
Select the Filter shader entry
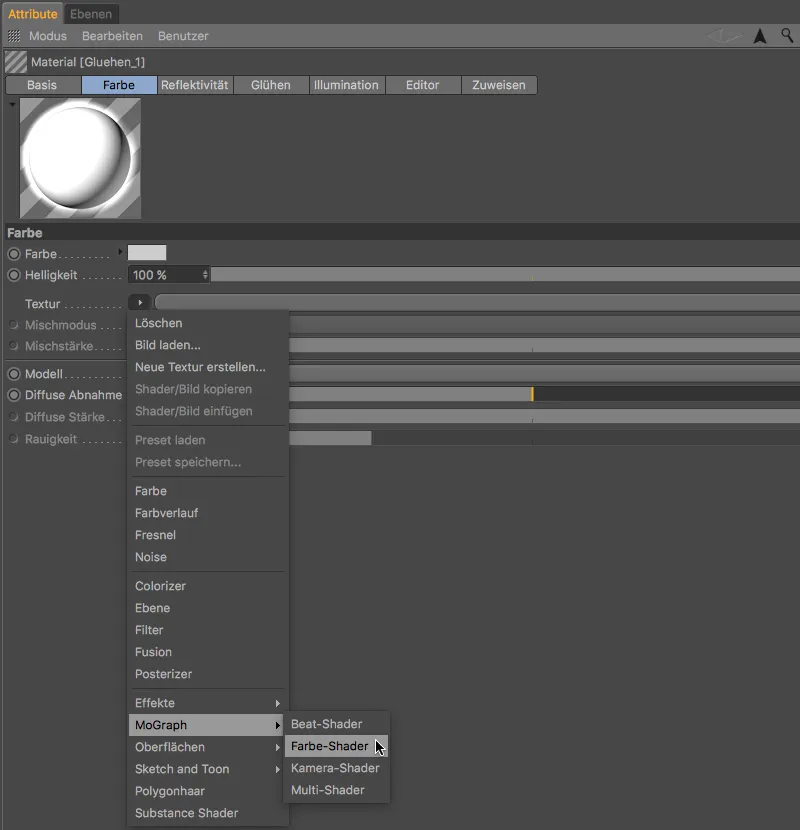tap(208, 630)
